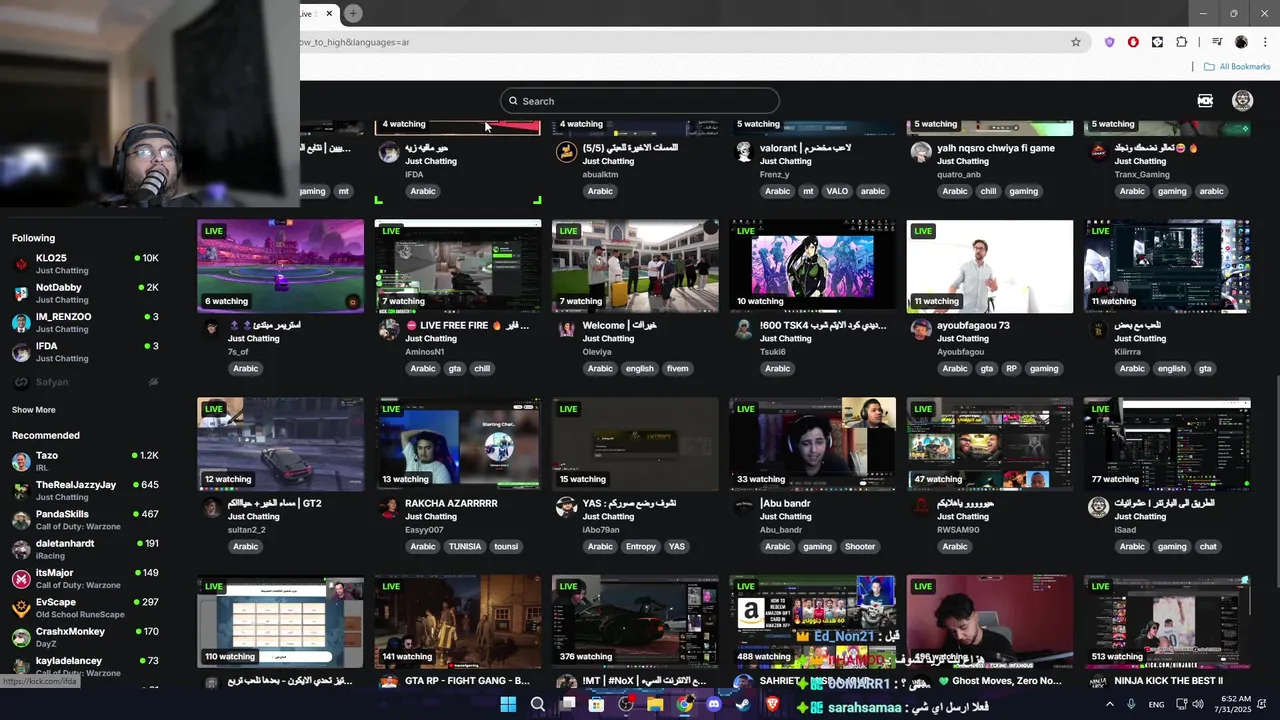Open Tazo IRL recommended channel
1280x720 pixels.
click(85, 461)
